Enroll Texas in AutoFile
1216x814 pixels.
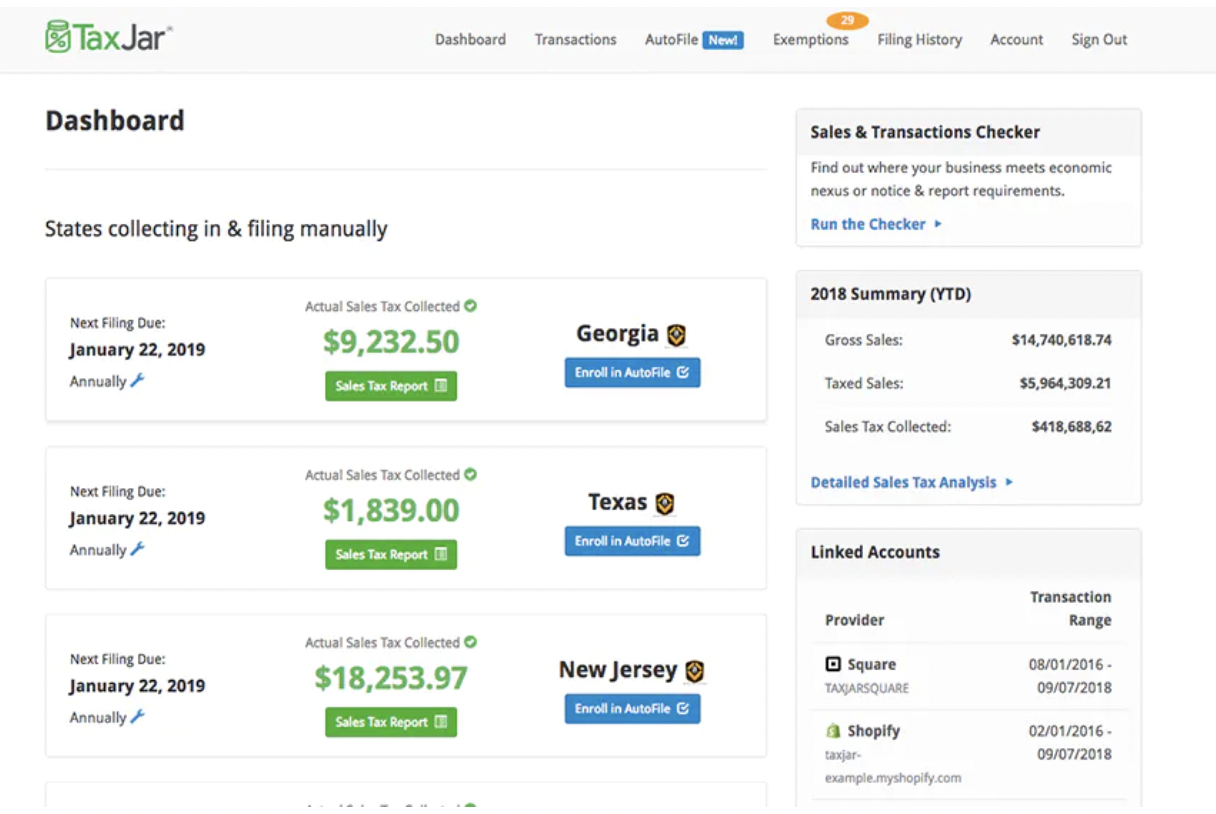(632, 541)
